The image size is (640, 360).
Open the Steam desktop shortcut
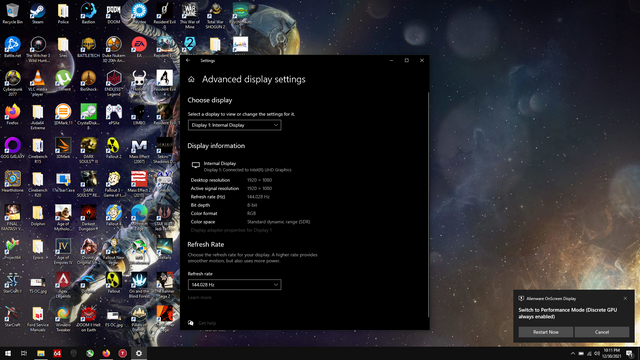click(38, 13)
